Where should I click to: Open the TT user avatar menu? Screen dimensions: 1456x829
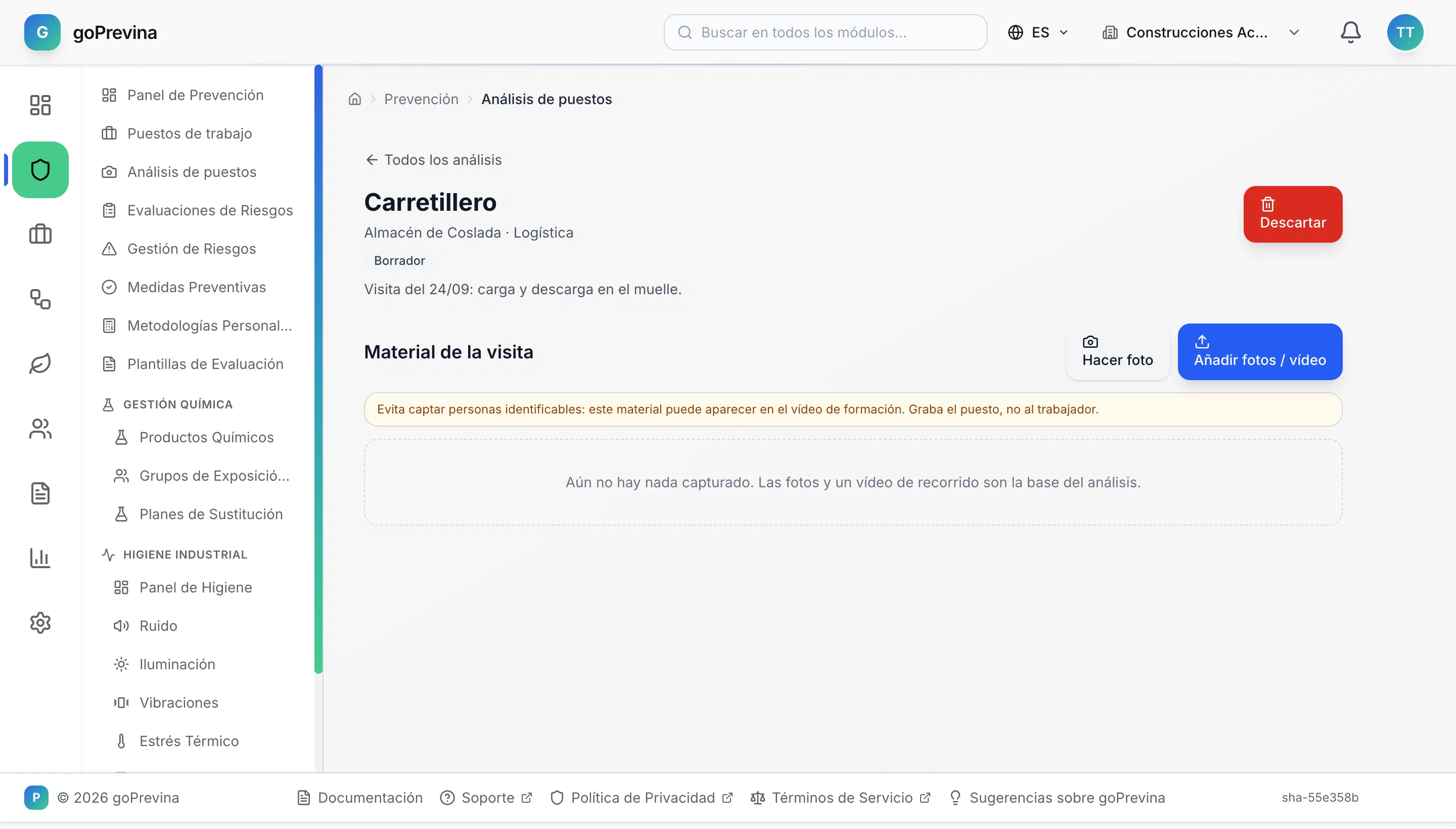pos(1405,32)
